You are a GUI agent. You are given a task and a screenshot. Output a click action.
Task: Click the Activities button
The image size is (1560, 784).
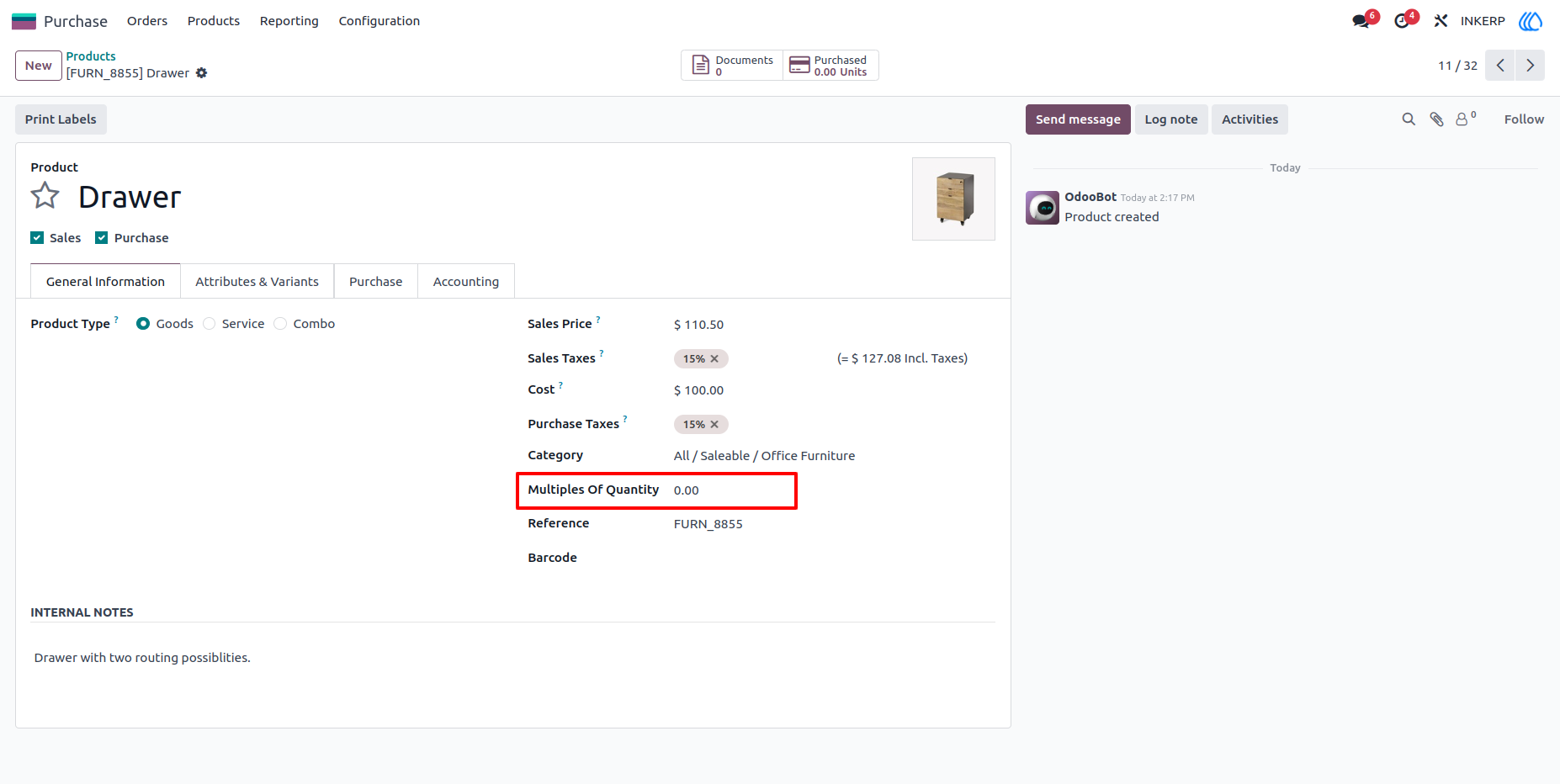[x=1250, y=119]
